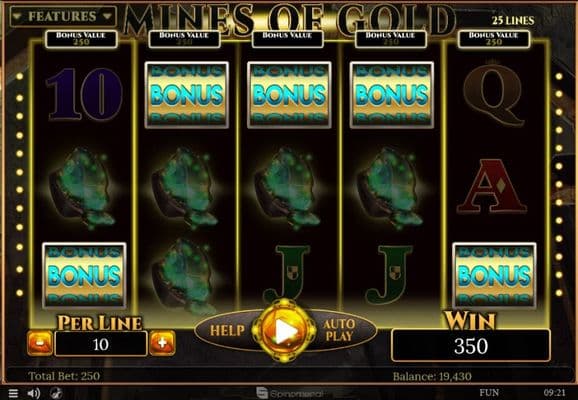Click the Bonus symbol at bottom of fifth reel
The width and height of the screenshot is (578, 400).
click(x=494, y=275)
